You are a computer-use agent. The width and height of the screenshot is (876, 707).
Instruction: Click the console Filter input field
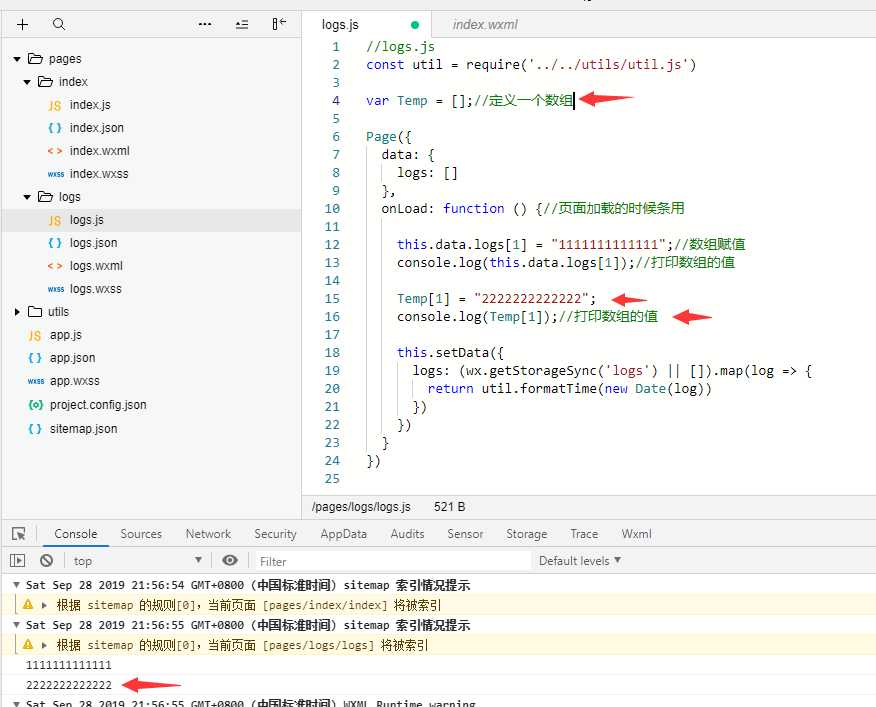click(393, 561)
